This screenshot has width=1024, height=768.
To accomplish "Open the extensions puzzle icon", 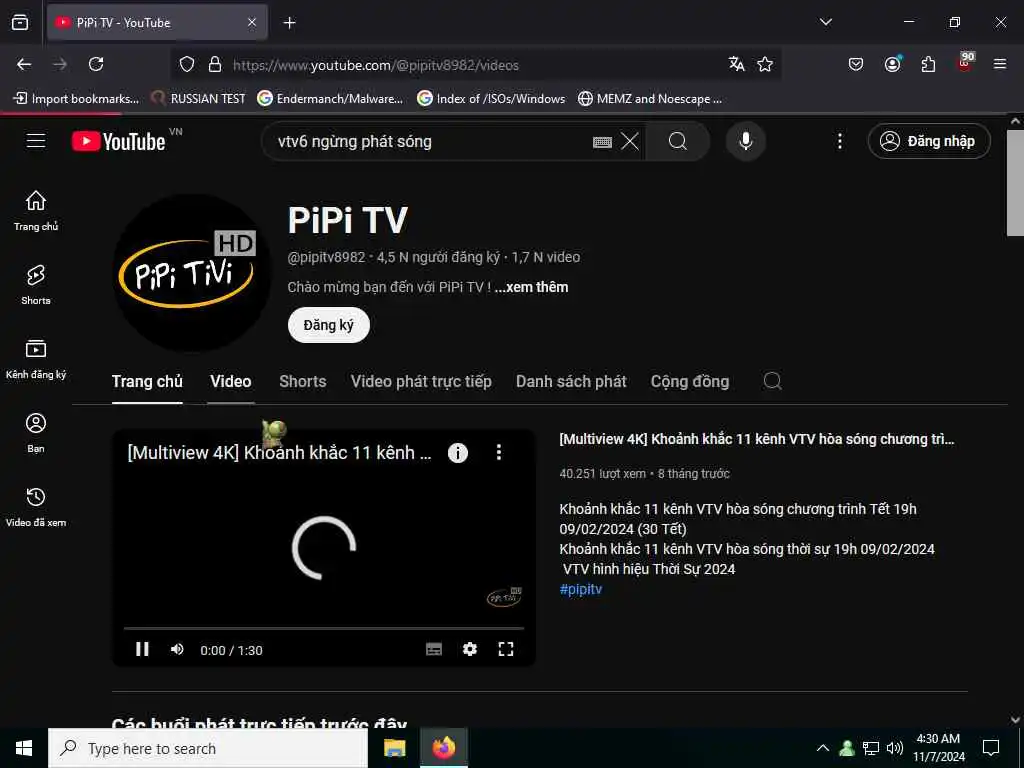I will pos(928,64).
